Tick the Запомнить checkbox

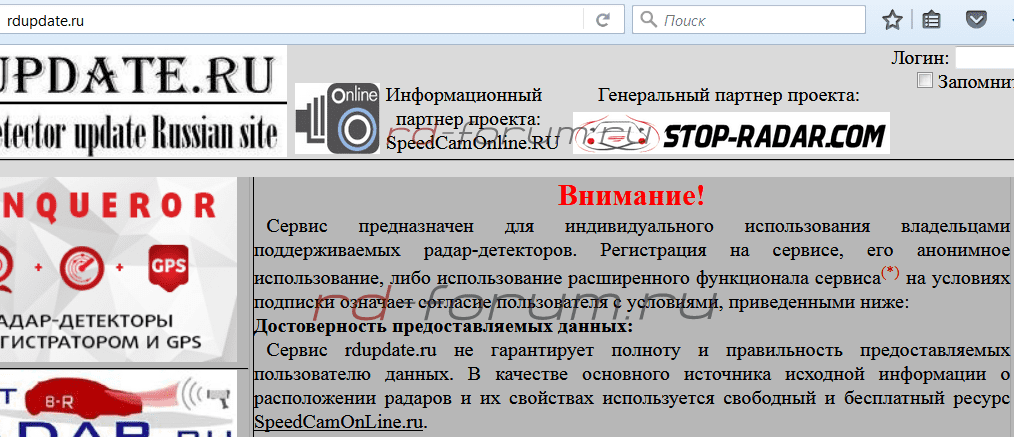925,81
